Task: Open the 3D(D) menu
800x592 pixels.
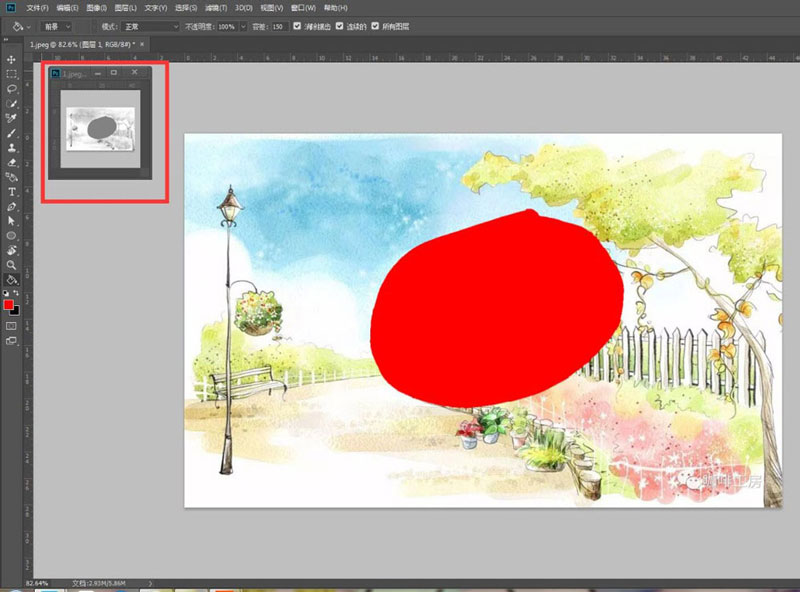Action: 244,8
